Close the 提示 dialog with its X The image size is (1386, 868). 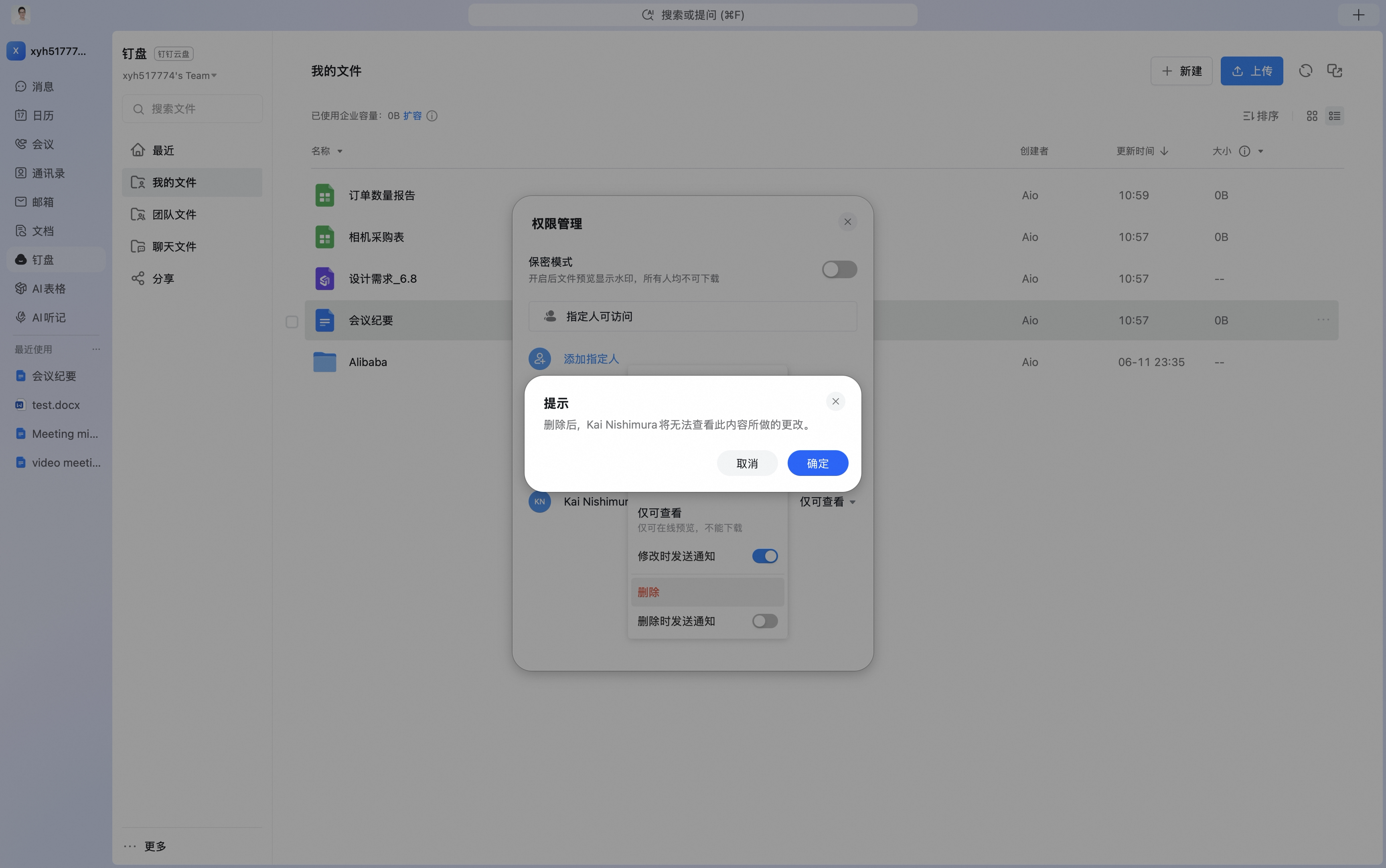tap(835, 401)
